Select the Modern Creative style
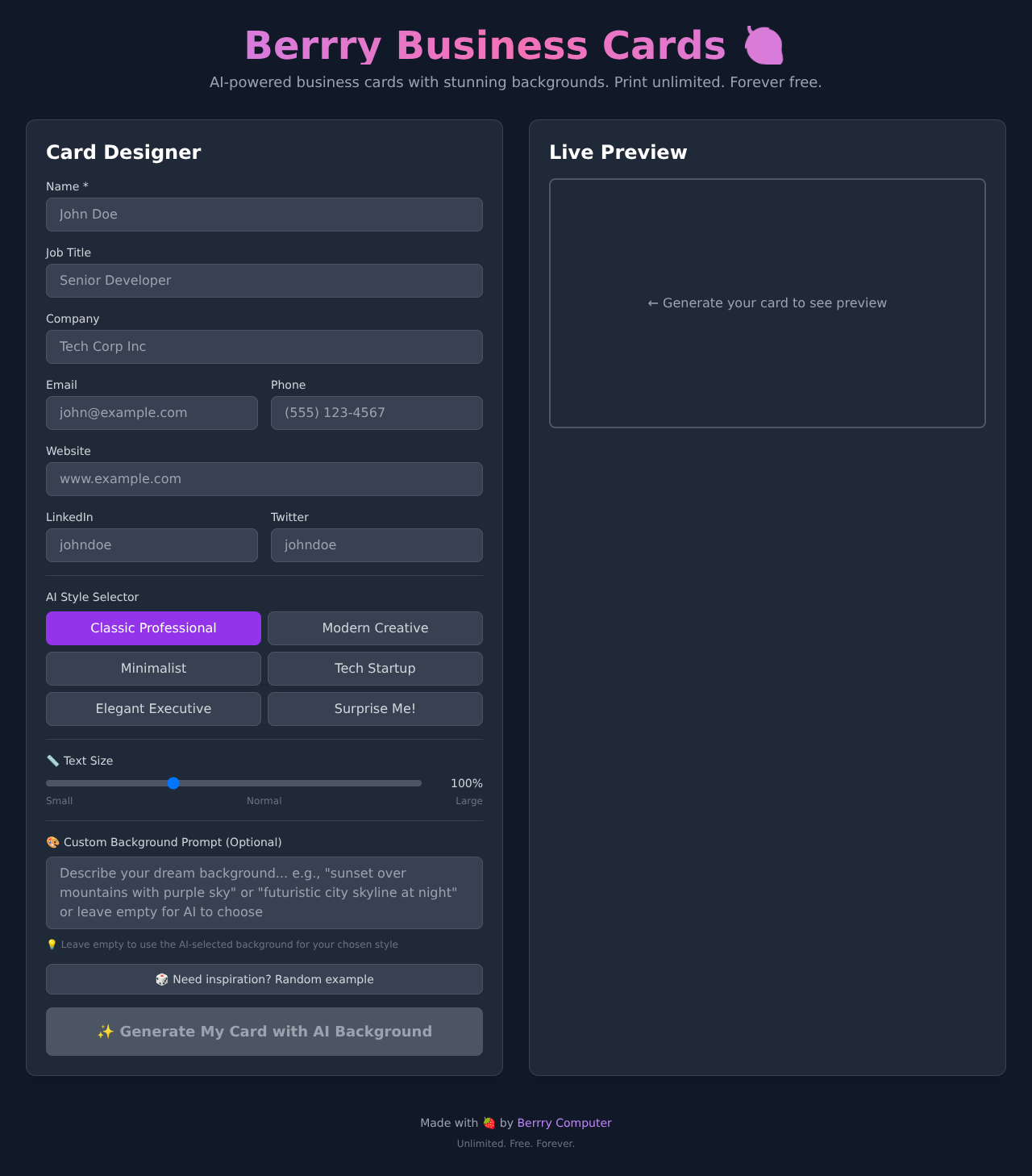The image size is (1032, 1176). pyautogui.click(x=375, y=628)
